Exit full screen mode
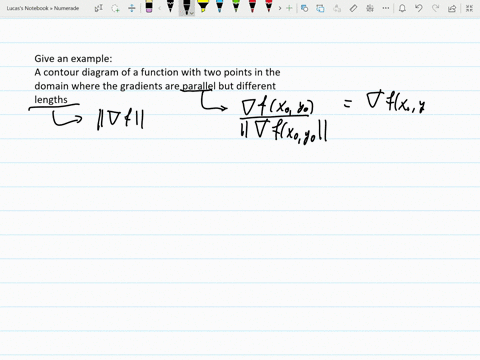Image resolution: width=480 pixels, height=360 pixels. (469, 8)
